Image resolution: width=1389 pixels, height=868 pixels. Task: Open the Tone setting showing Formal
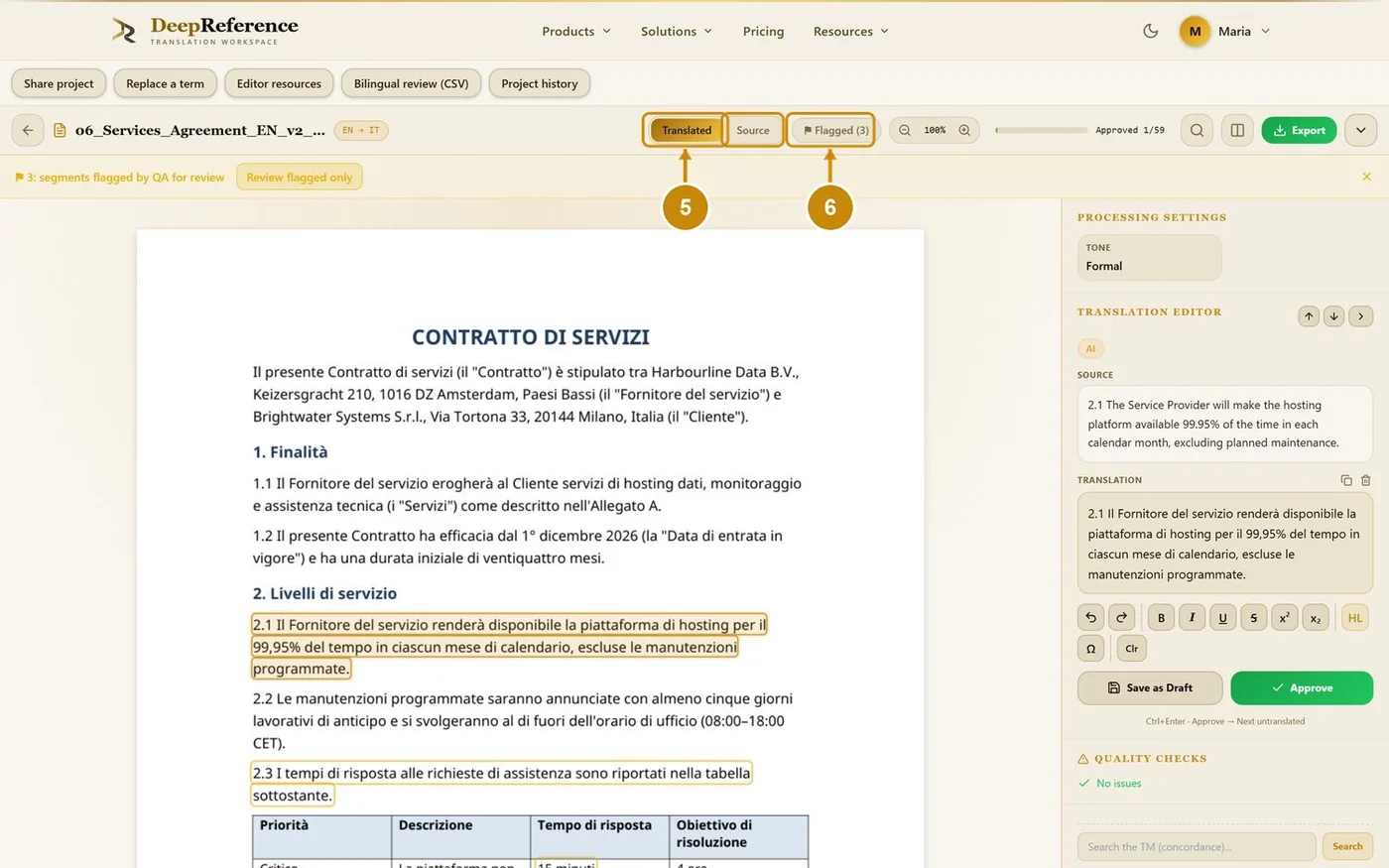coord(1149,257)
